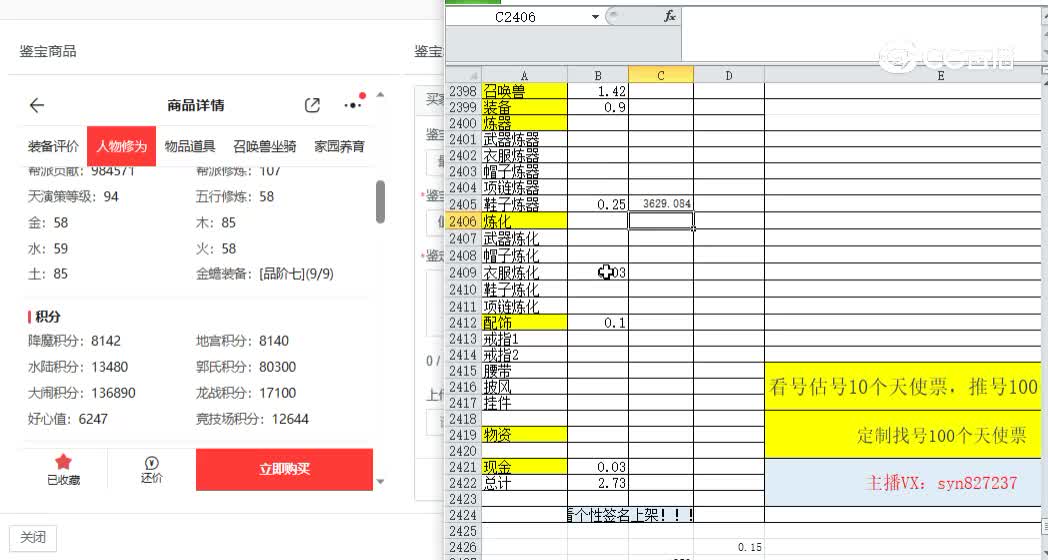Click the cell with total 2.73

(598, 483)
